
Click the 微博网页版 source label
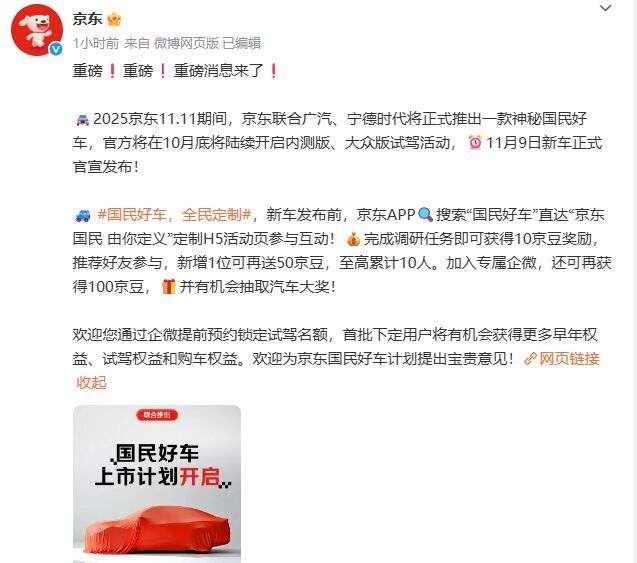(x=186, y=43)
